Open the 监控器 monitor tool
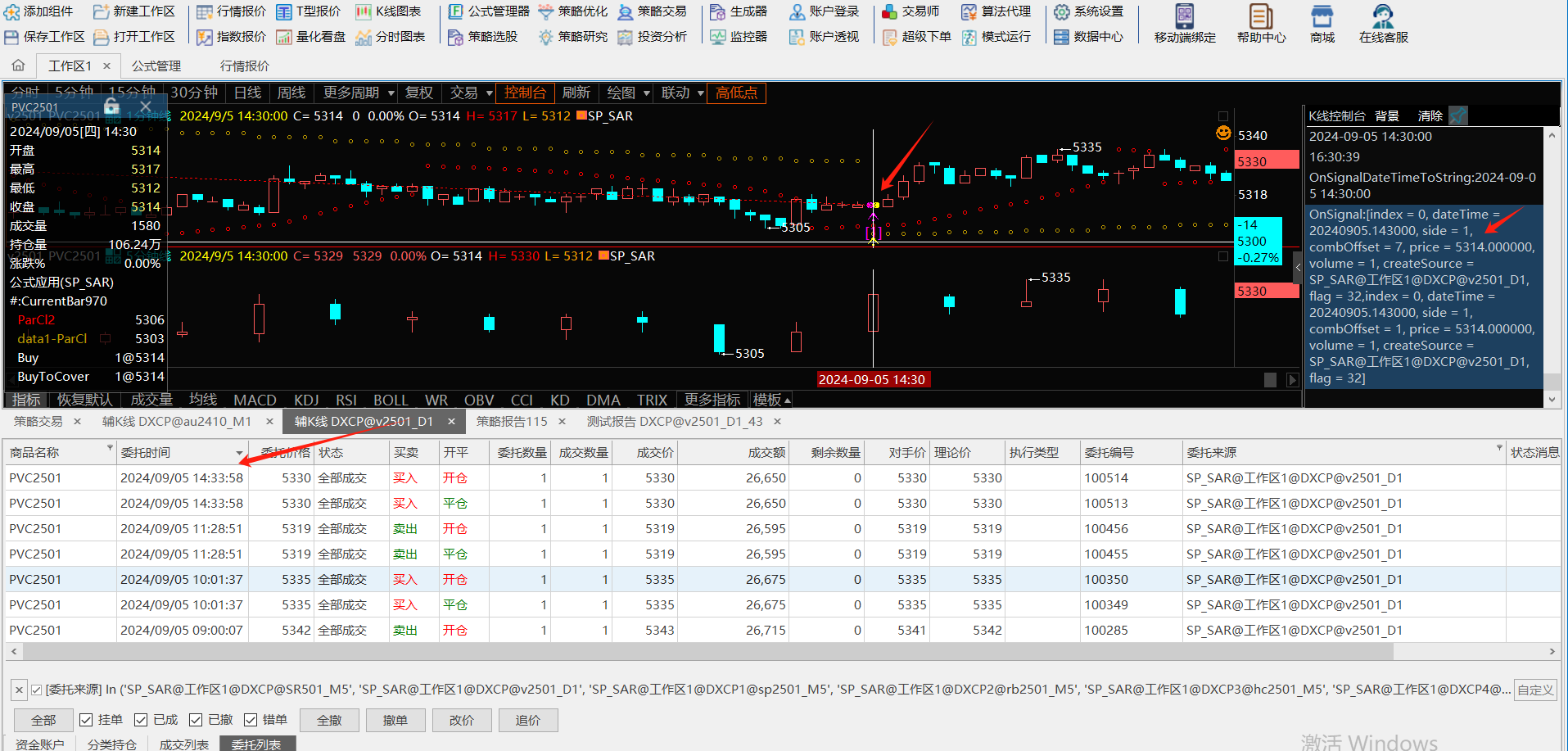1568x751 pixels. (739, 37)
